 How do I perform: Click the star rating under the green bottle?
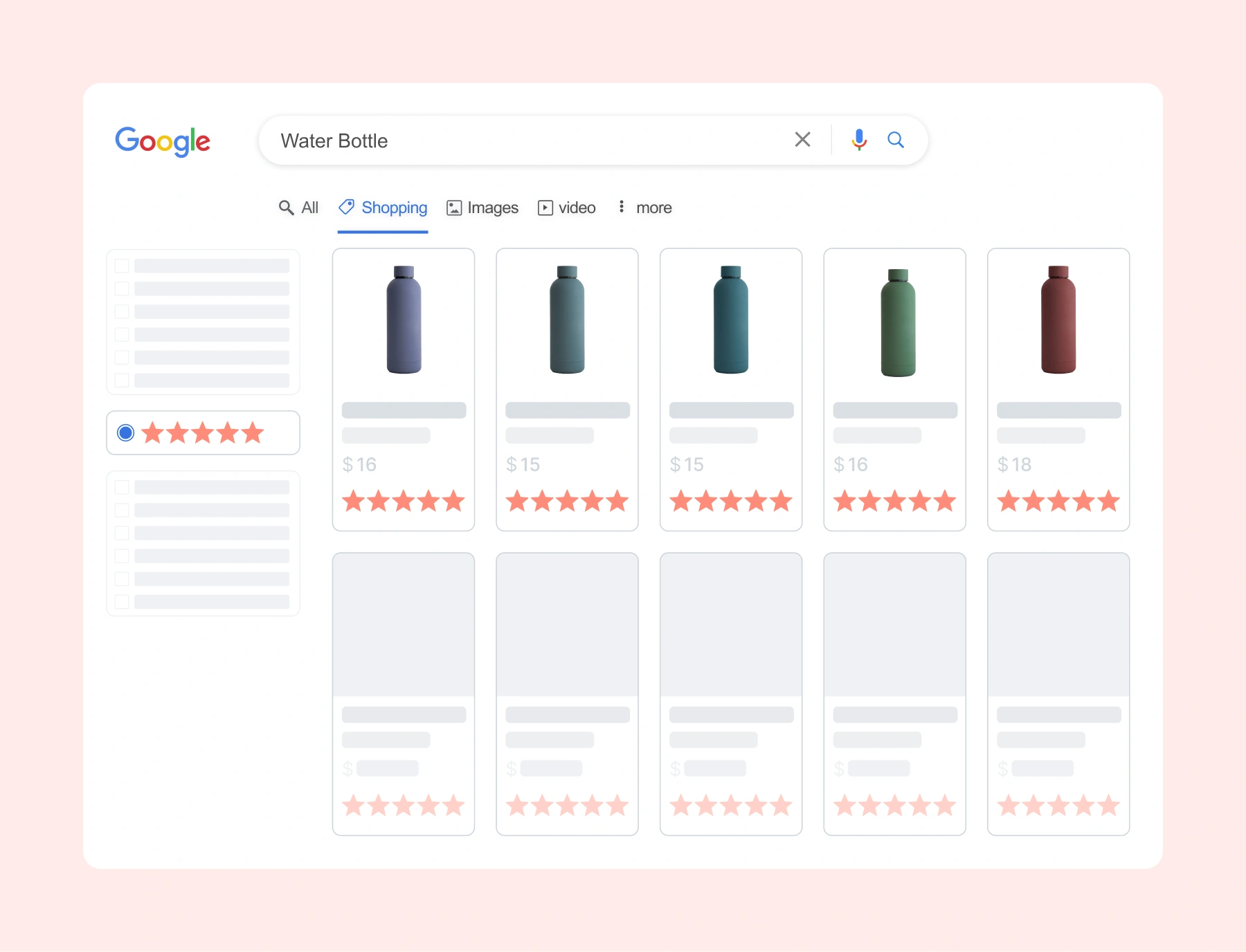click(x=894, y=501)
